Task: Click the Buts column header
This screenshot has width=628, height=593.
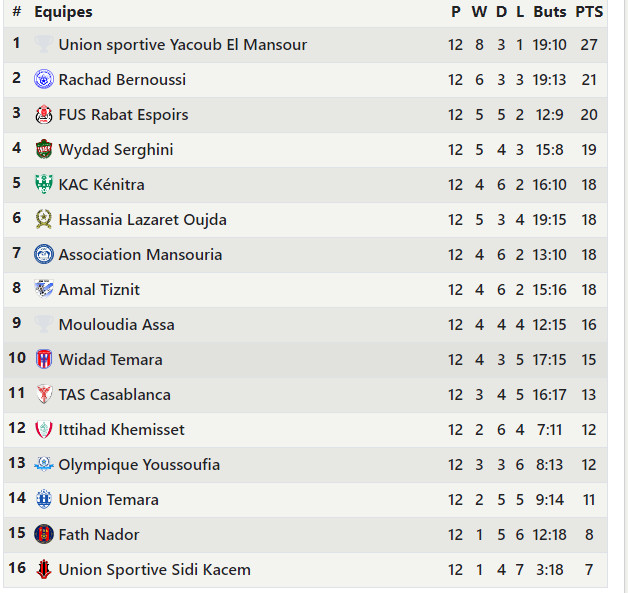Action: pos(549,12)
